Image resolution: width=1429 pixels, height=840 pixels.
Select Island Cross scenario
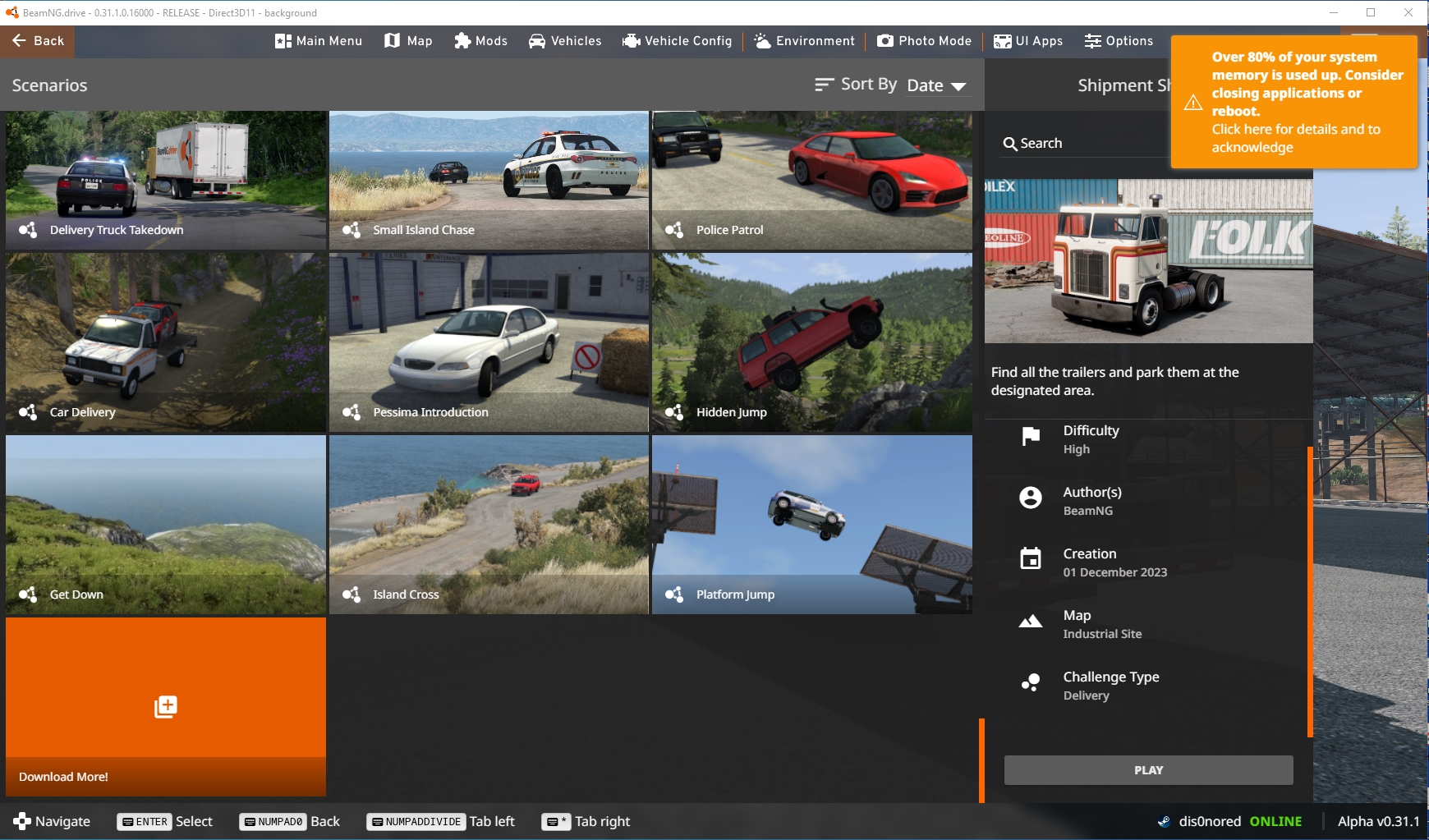[x=489, y=525]
